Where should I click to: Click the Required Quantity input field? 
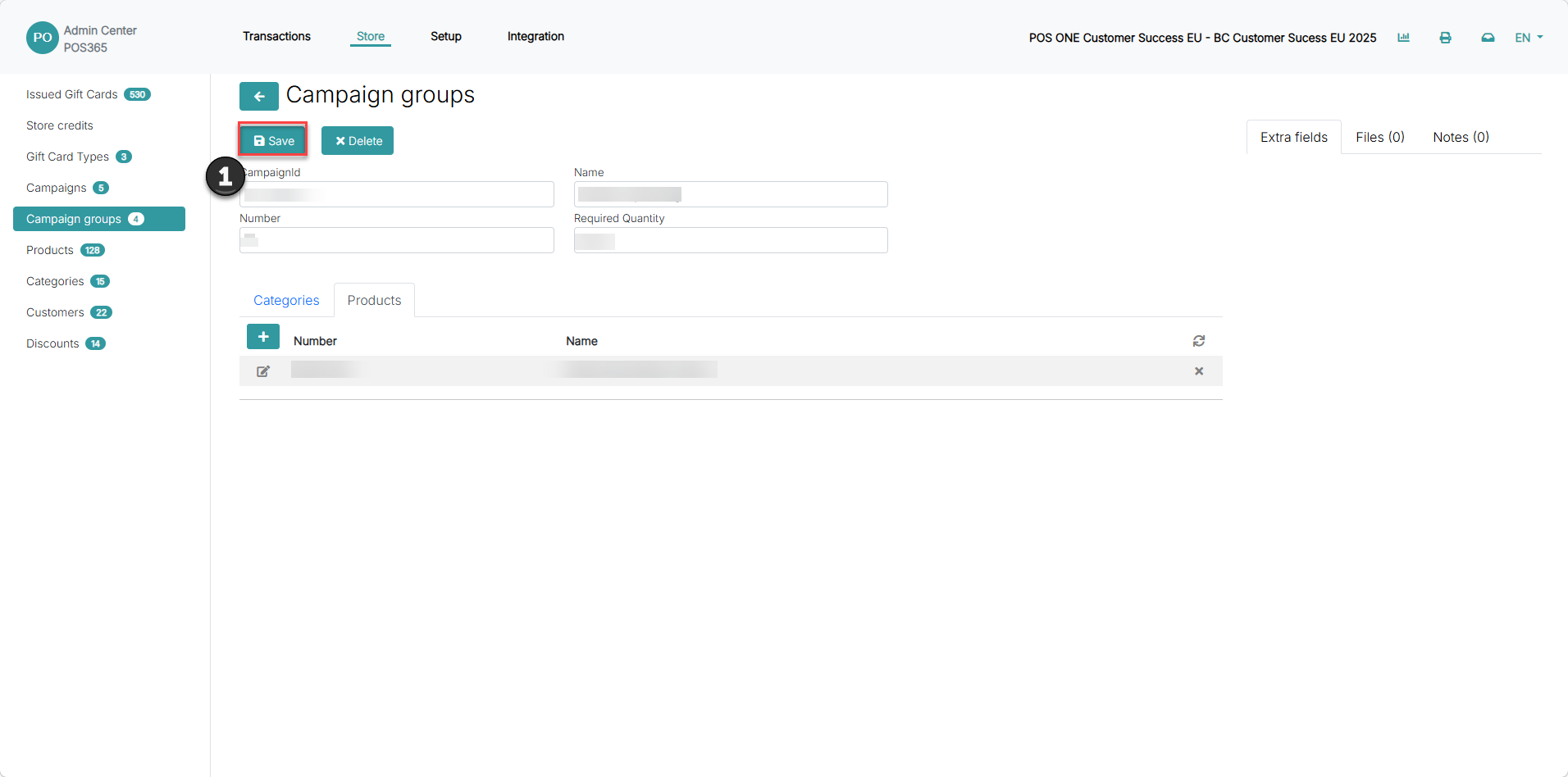tap(731, 240)
